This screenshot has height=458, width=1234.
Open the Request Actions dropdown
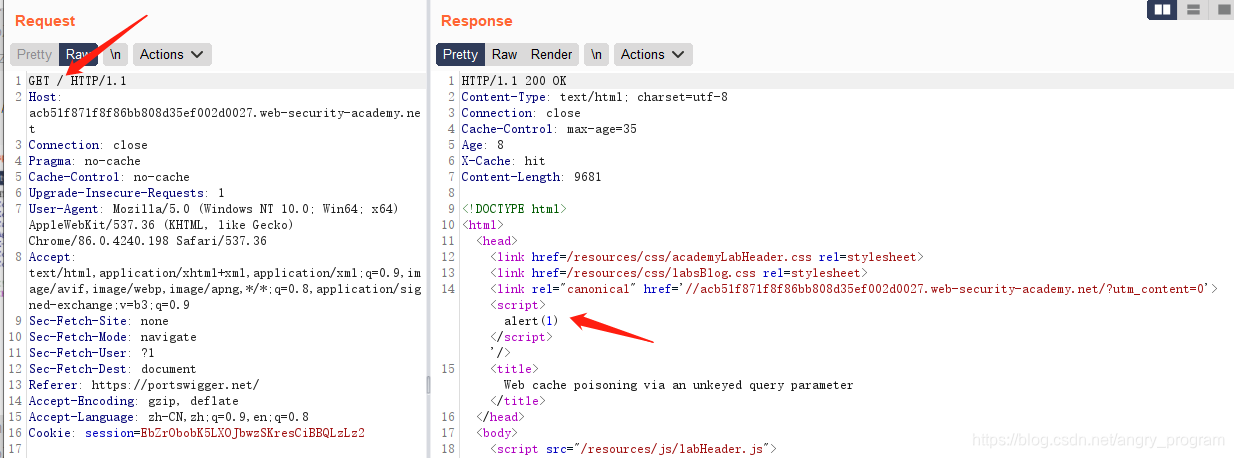(172, 55)
